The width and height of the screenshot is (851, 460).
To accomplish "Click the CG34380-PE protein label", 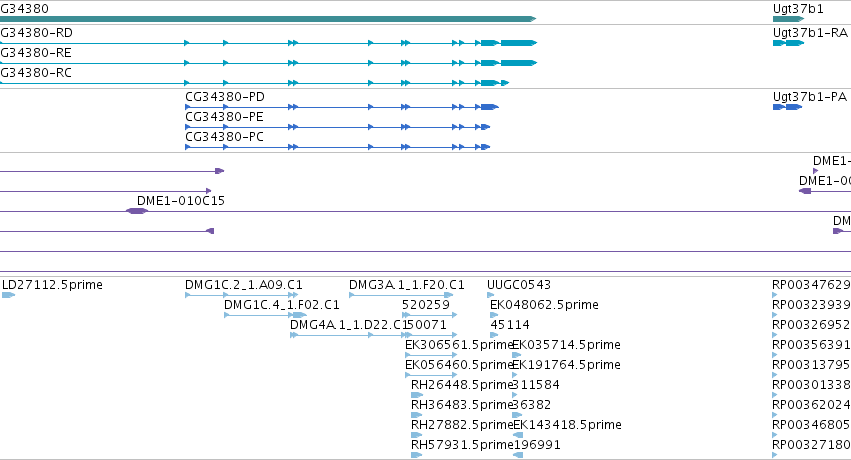I will tap(225, 117).
